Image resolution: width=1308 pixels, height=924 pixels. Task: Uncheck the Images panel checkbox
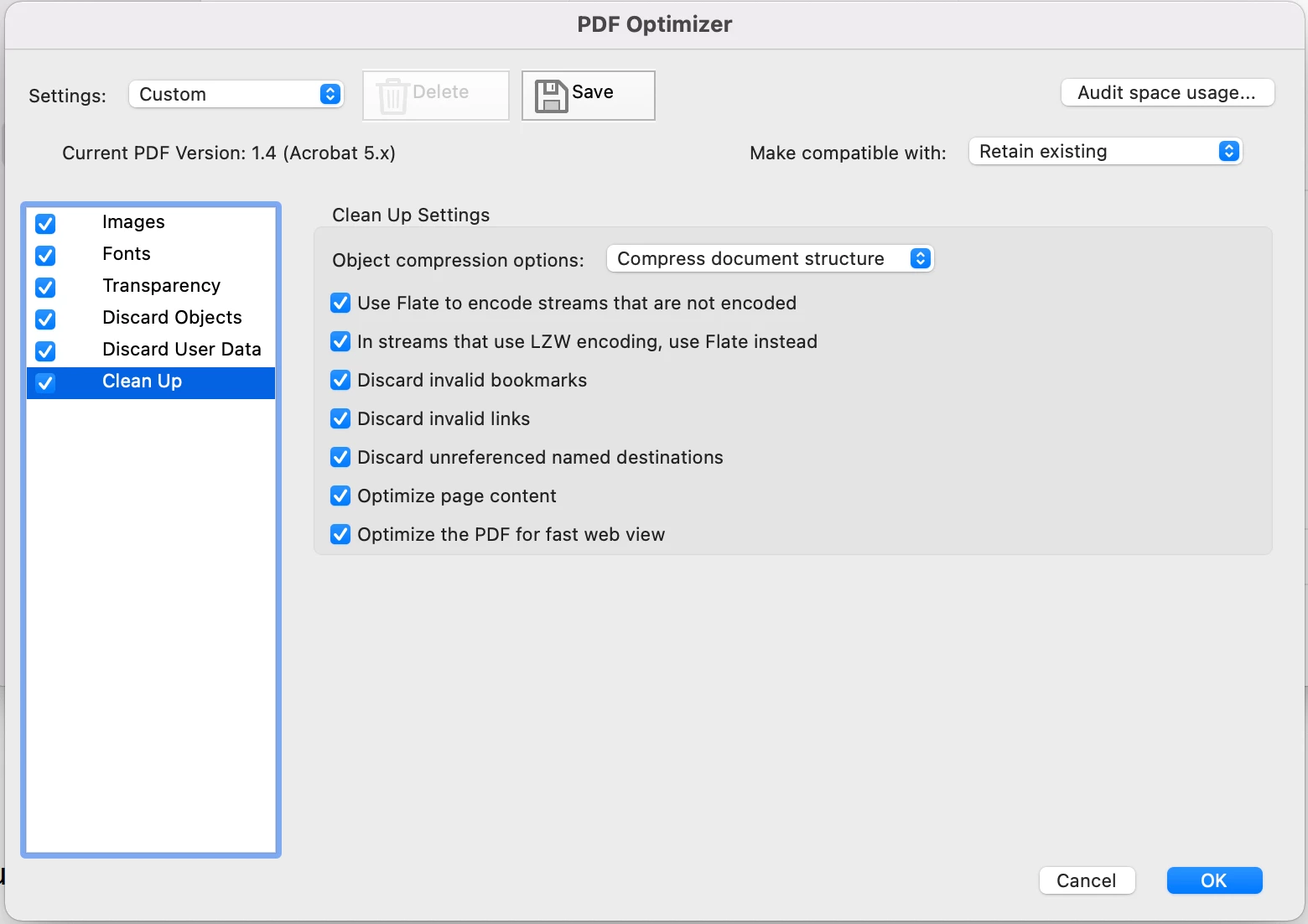tap(45, 224)
